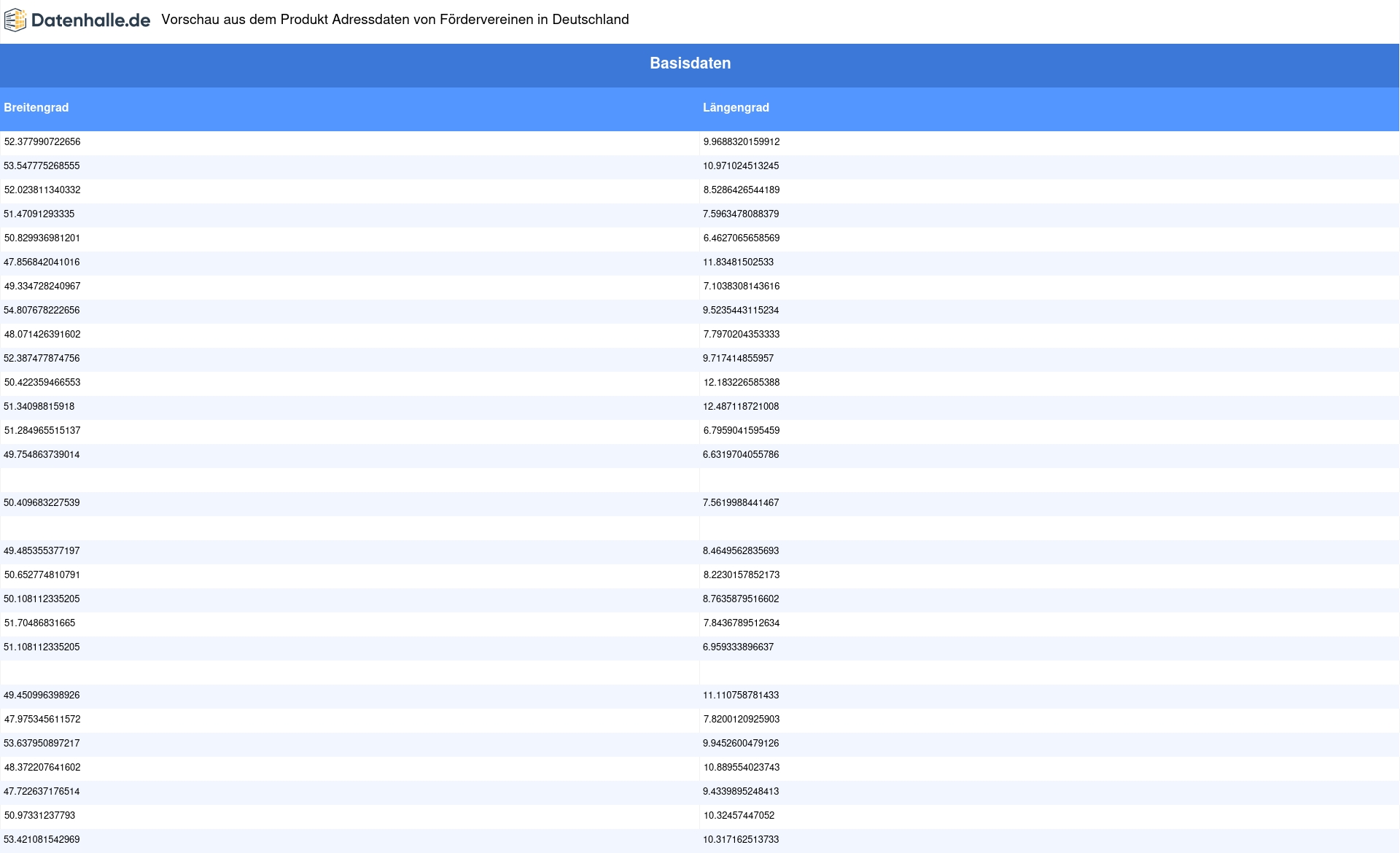
Task: Click latitude 53.637950897217
Action: [x=42, y=744]
